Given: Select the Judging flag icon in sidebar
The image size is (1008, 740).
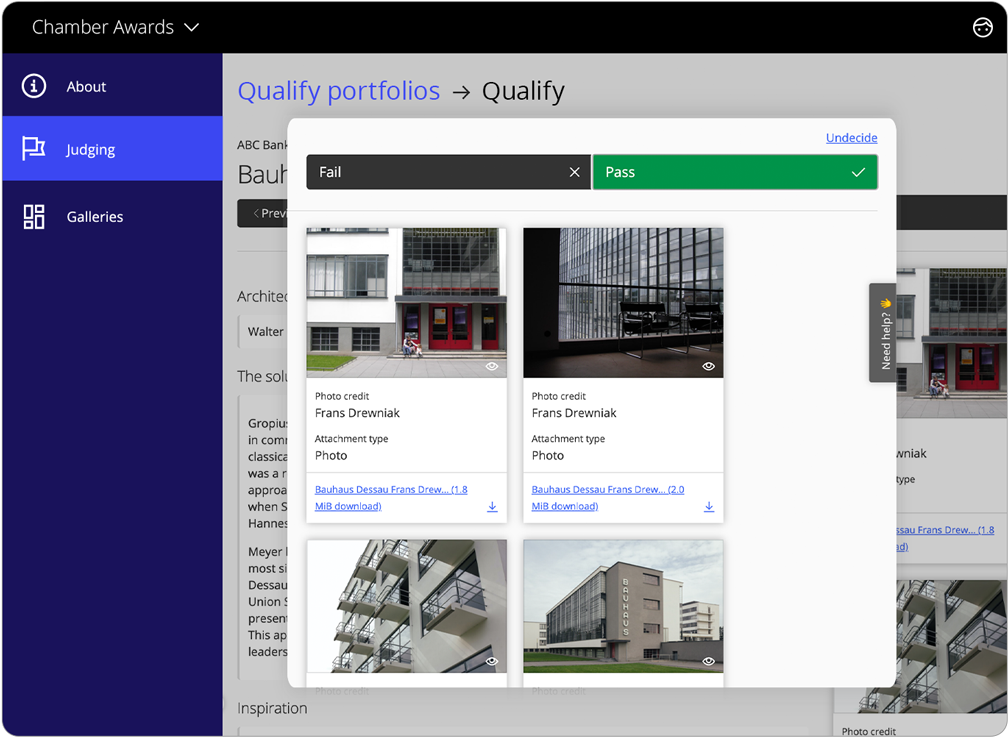Looking at the screenshot, I should [x=33, y=148].
